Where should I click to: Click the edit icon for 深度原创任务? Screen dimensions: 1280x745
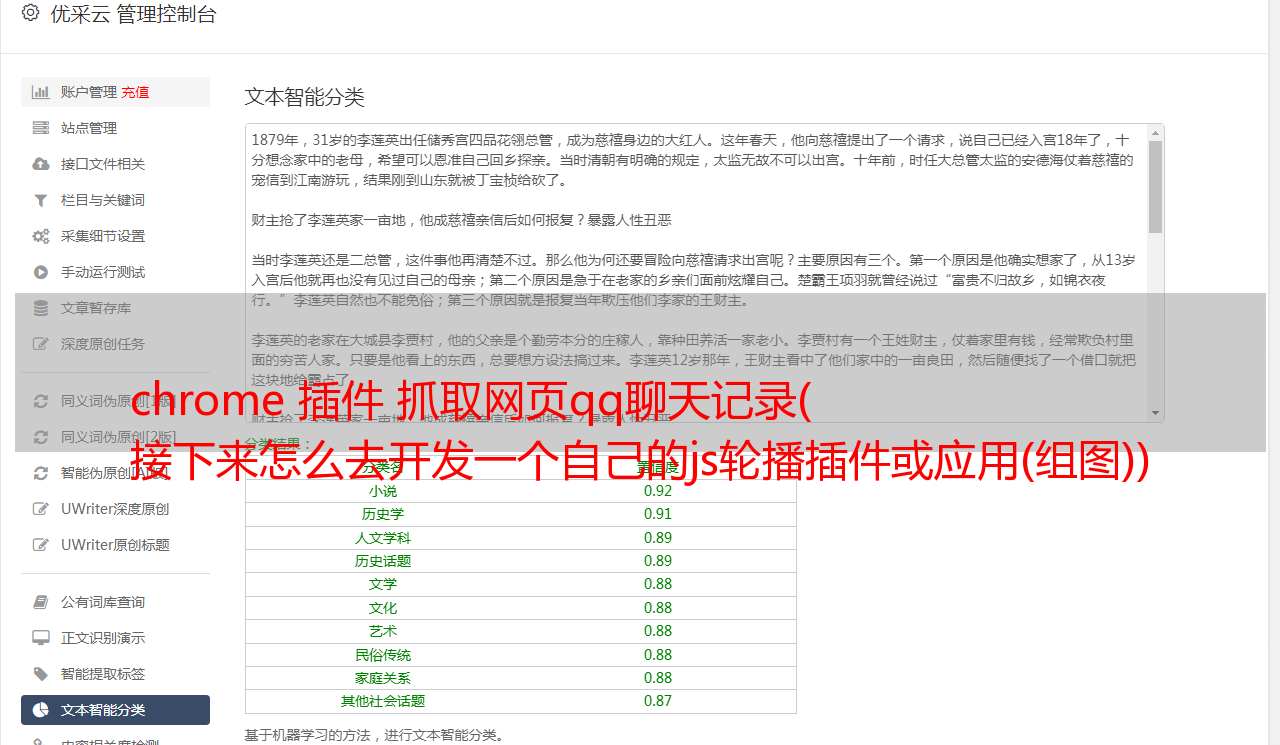40,344
